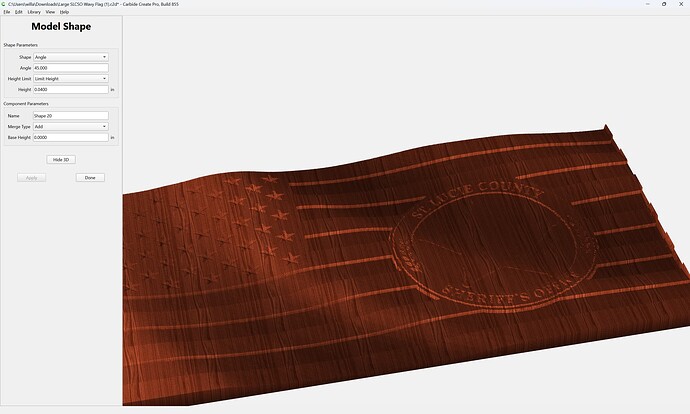This screenshot has height=414, width=690.
Task: Open the Edit menu
Action: pos(18,12)
